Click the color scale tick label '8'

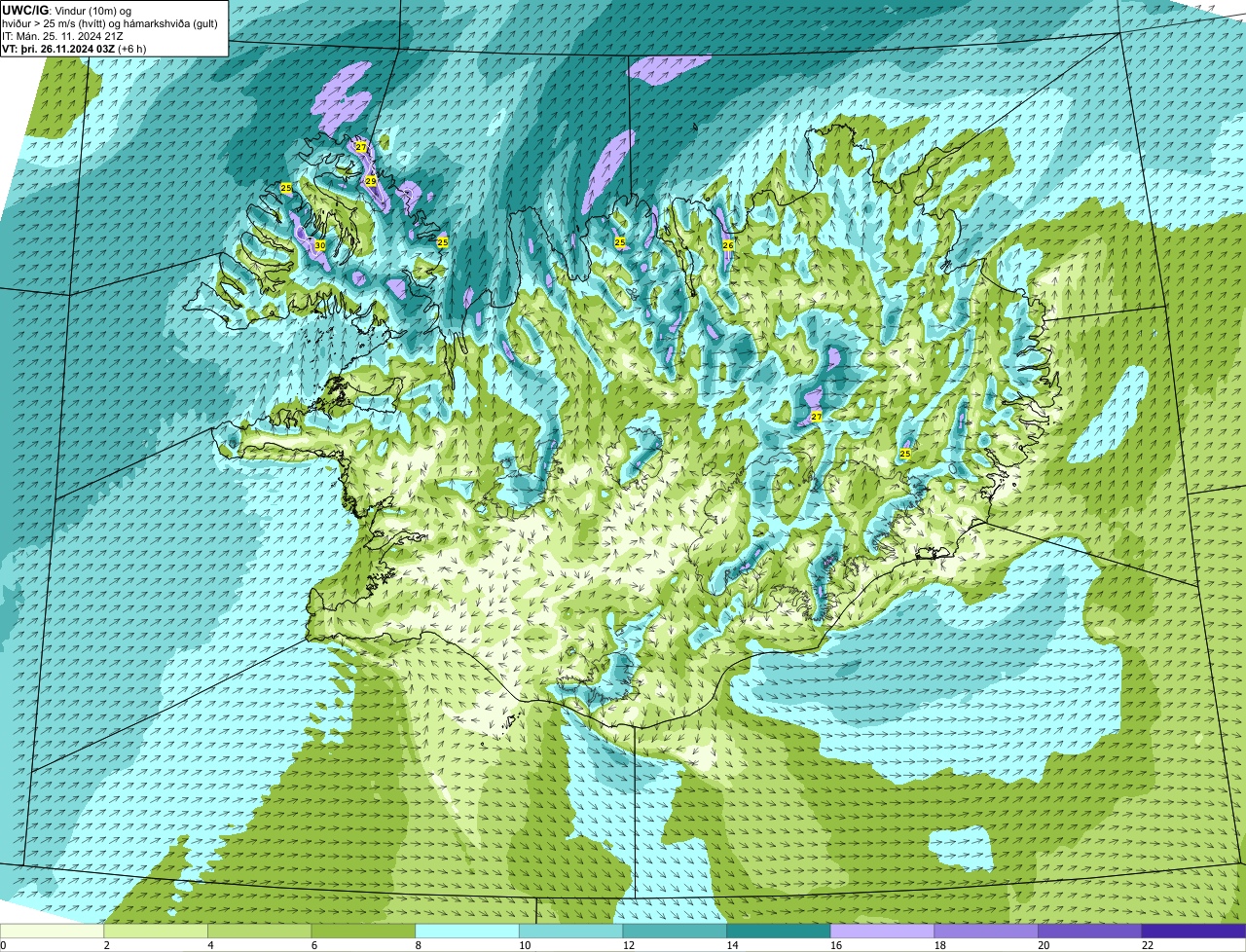coord(418,945)
